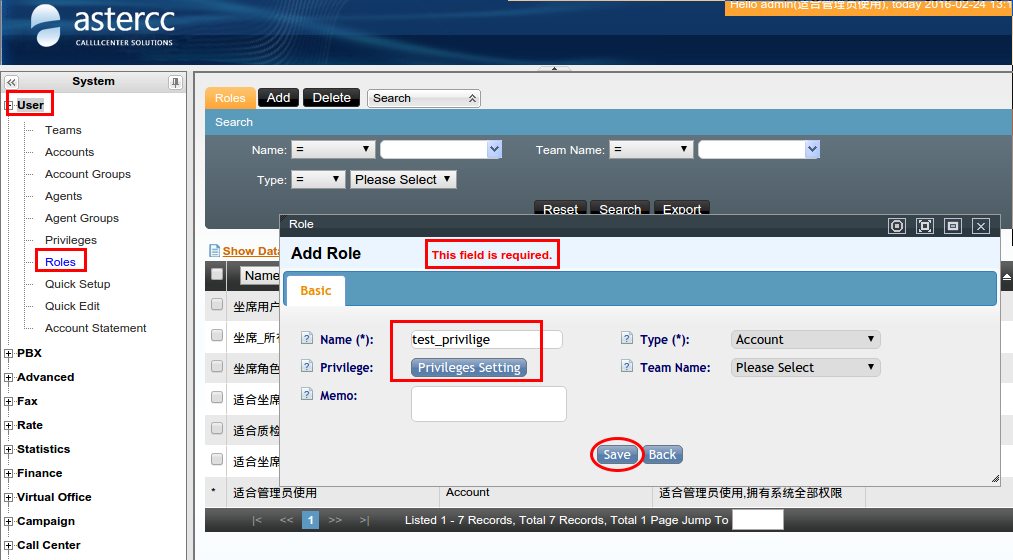Tick the checkbox on the second roles row
The width and height of the screenshot is (1013, 560).
217,336
